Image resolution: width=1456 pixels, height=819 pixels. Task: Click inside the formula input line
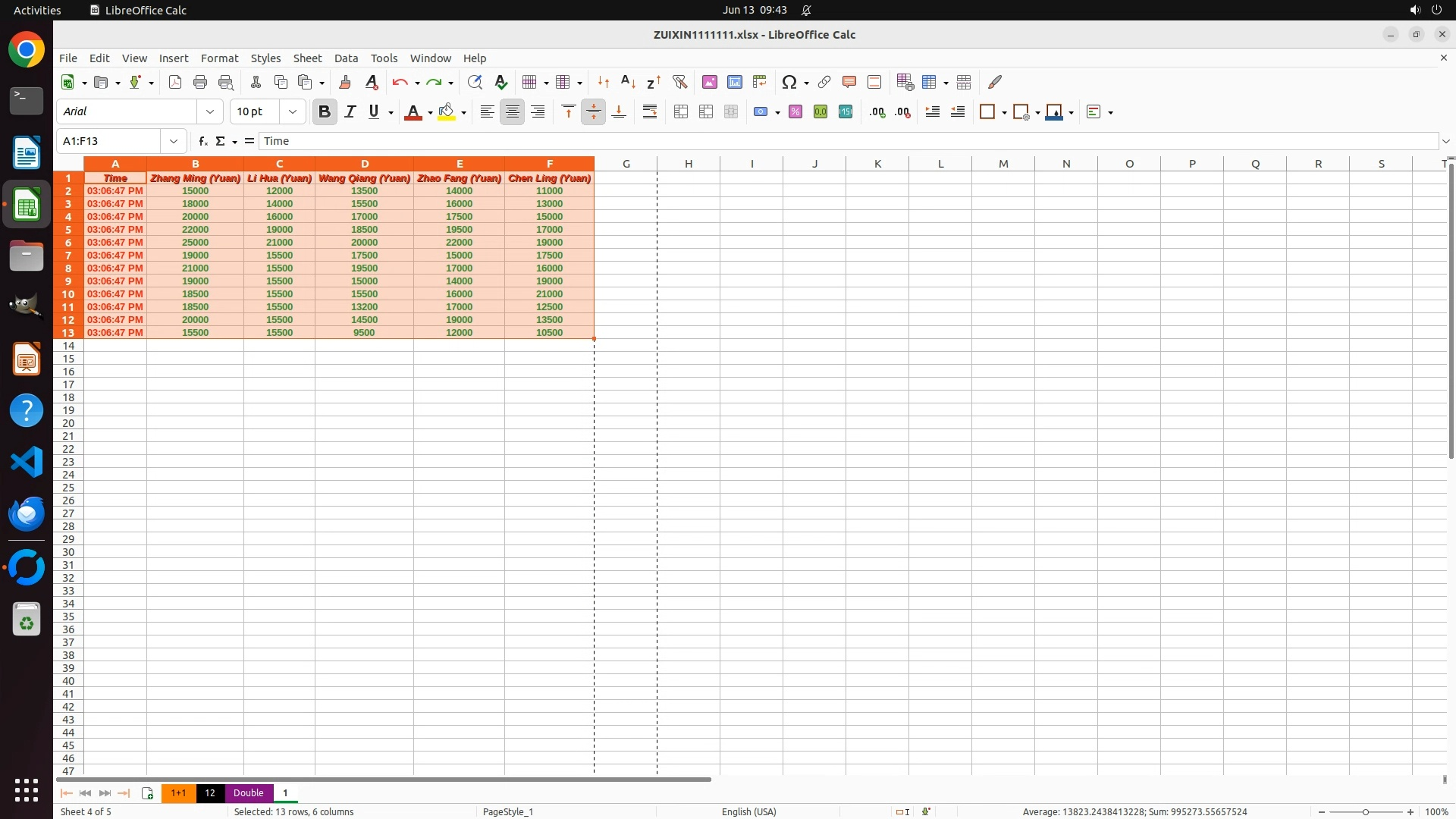pos(834,141)
